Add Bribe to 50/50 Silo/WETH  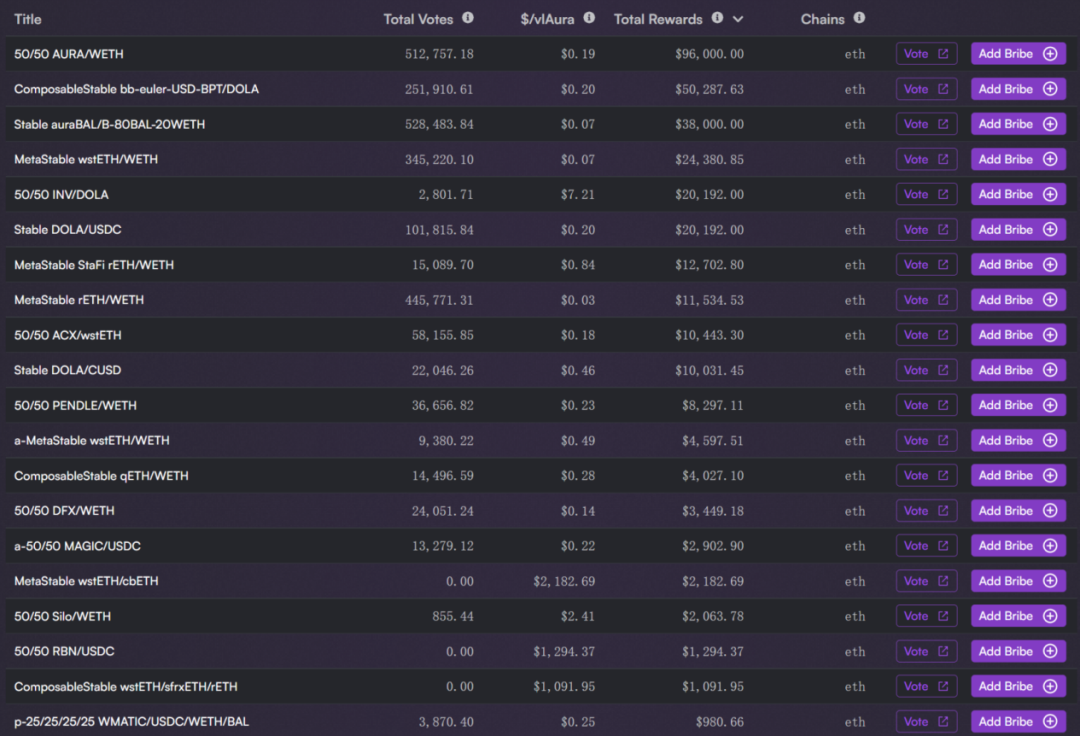click(x=1017, y=616)
